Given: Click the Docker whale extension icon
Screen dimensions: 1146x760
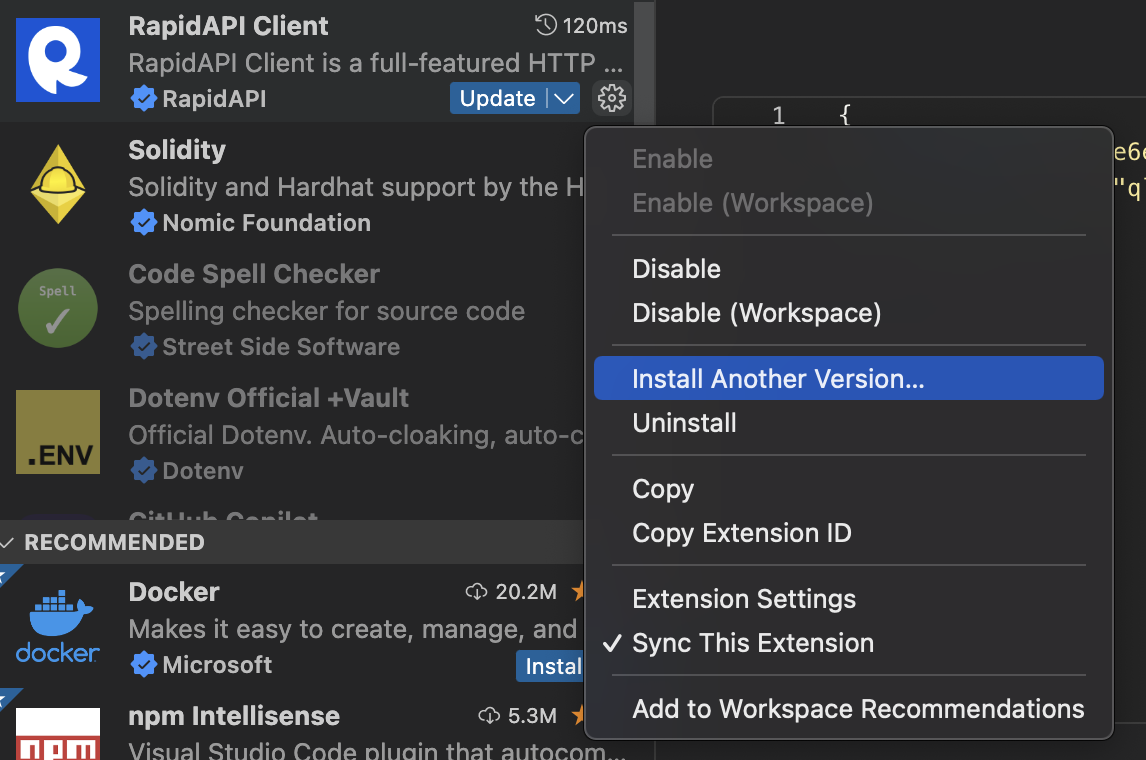Looking at the screenshot, I should 57,626.
